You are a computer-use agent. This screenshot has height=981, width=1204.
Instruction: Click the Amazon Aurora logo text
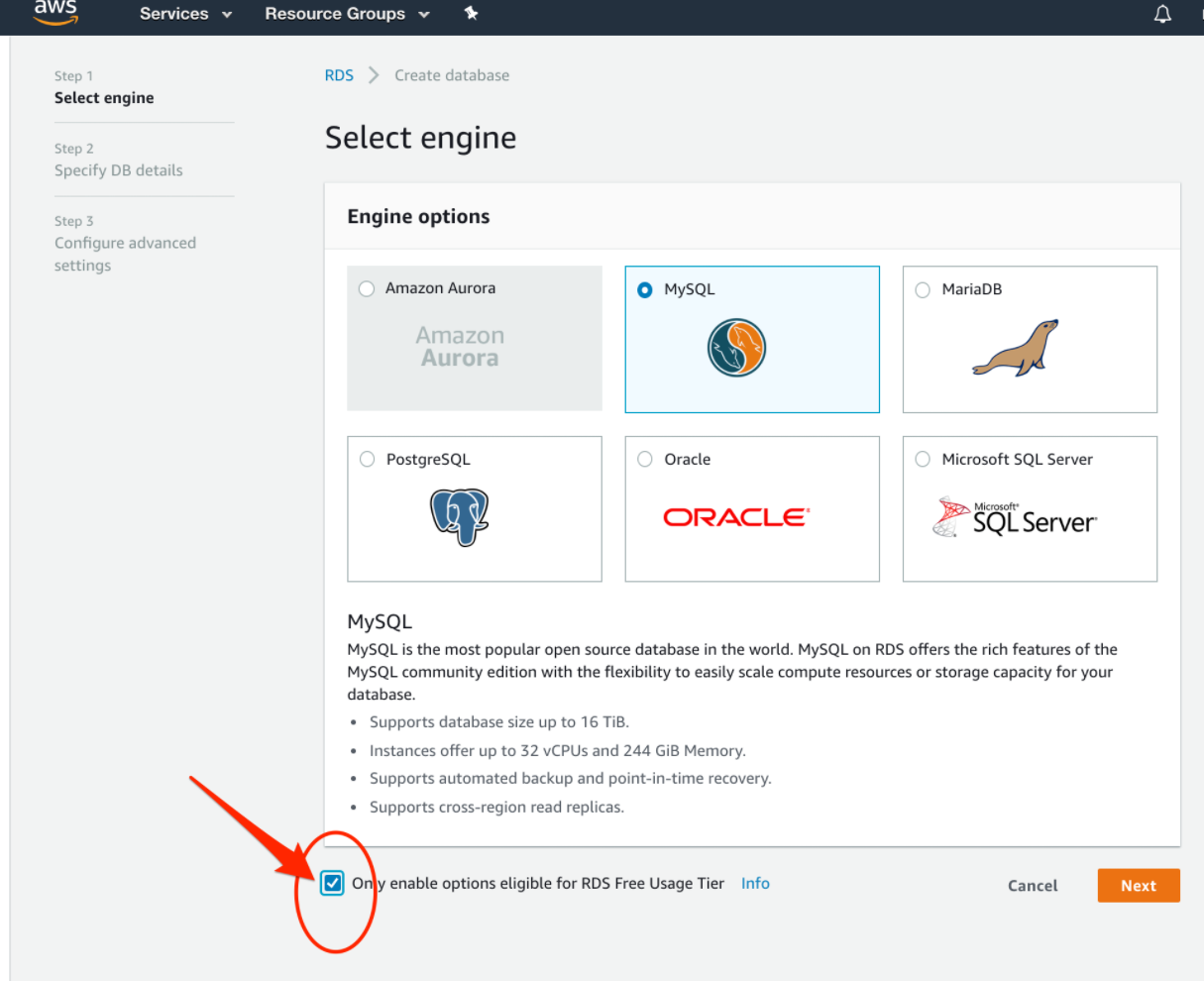(460, 347)
